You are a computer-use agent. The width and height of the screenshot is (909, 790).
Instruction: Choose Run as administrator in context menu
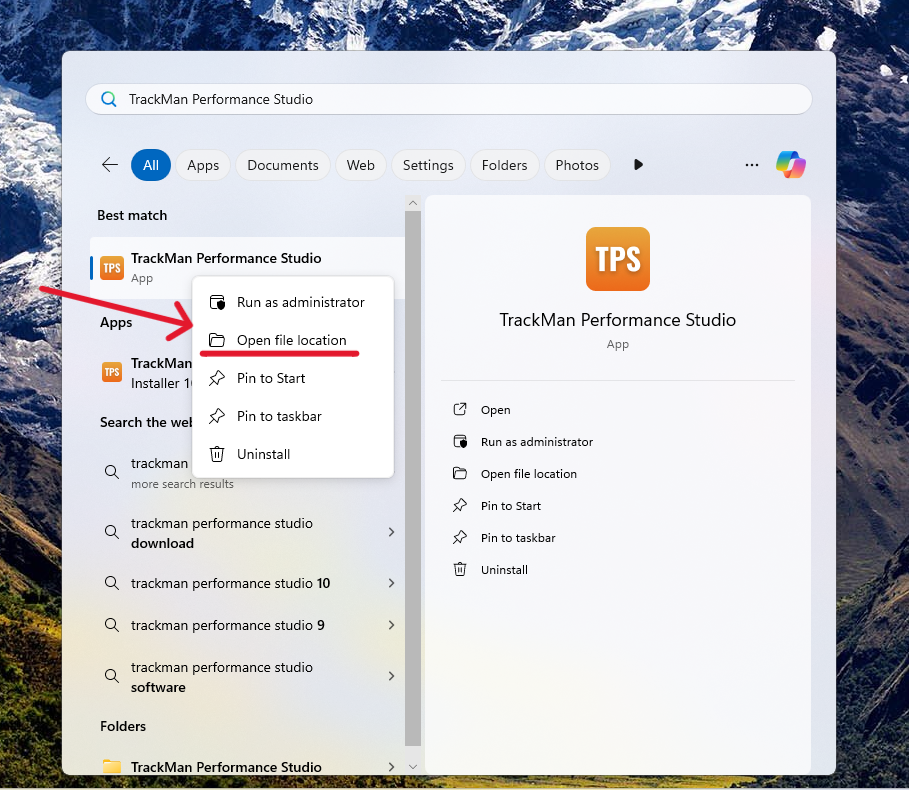tap(293, 303)
